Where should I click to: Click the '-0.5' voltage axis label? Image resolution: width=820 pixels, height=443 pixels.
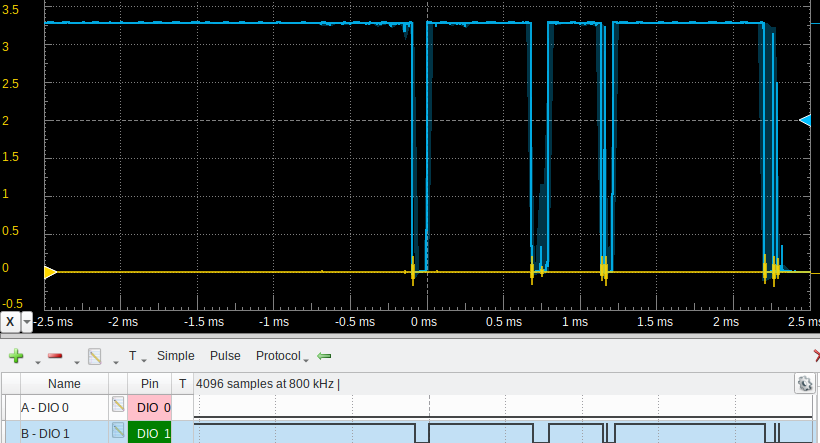pos(13,304)
